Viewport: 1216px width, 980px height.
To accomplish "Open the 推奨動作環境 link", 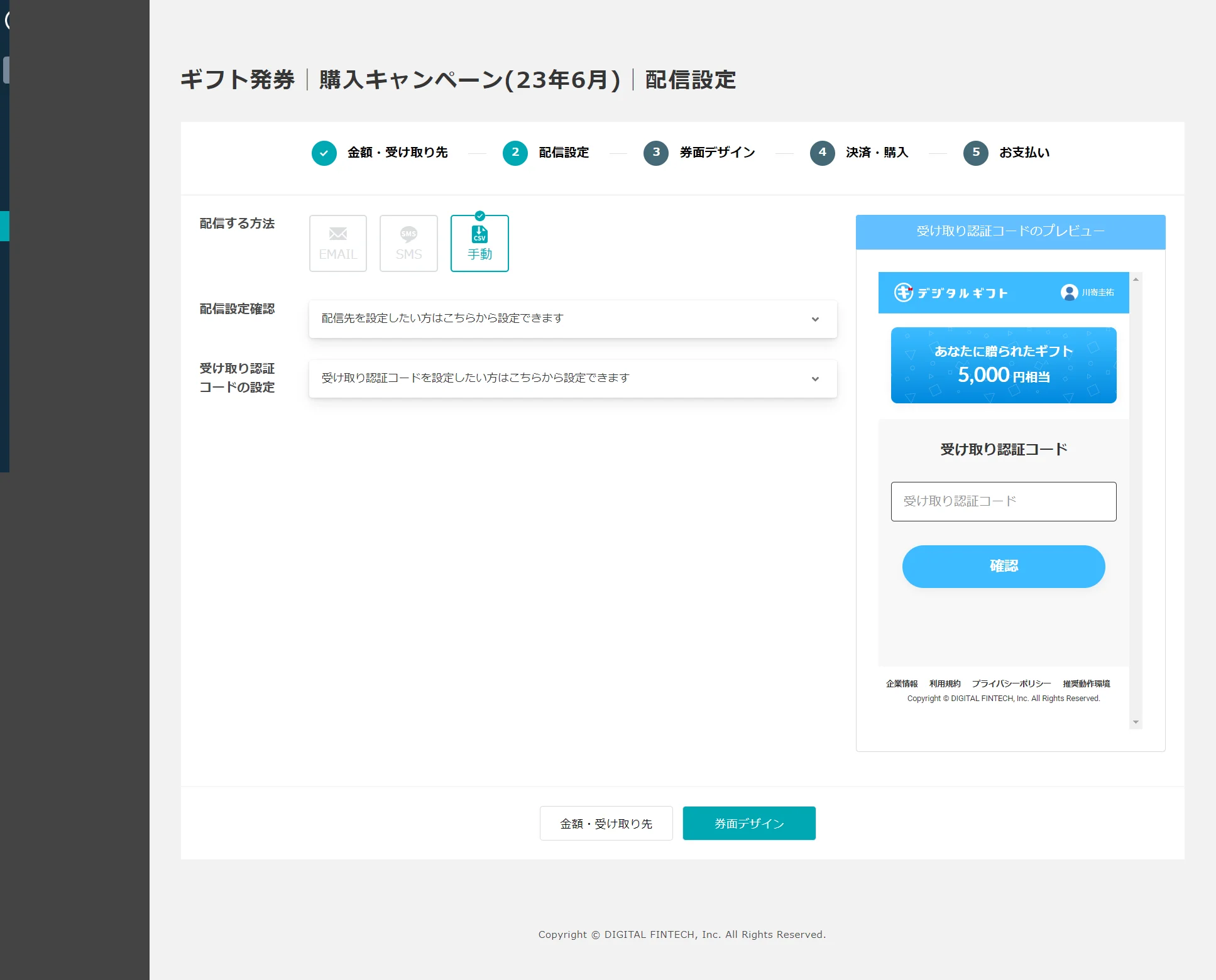I will (1087, 683).
